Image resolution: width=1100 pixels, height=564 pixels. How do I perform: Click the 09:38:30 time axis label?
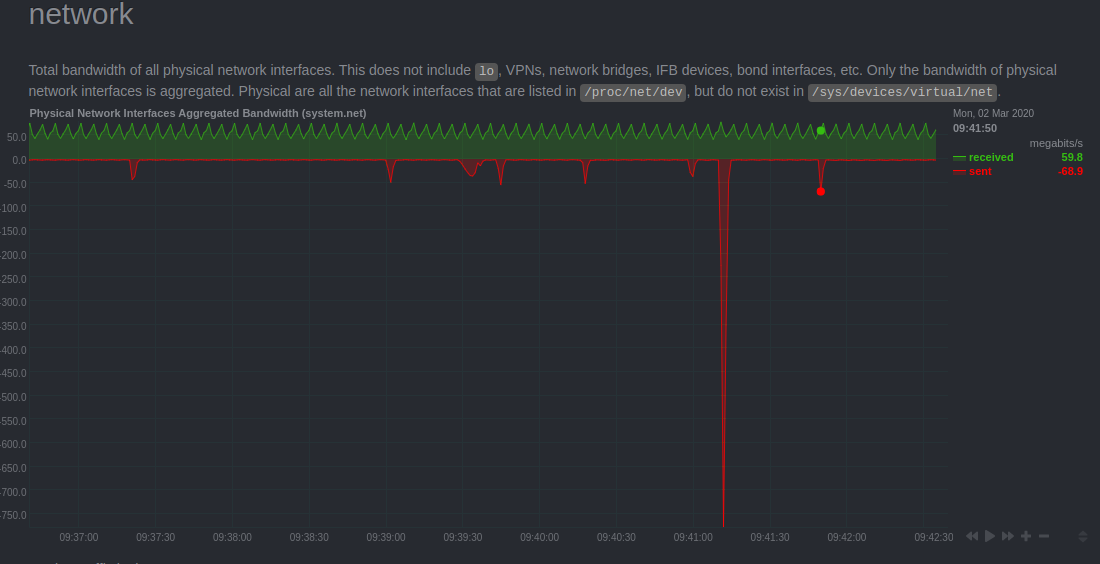(x=309, y=537)
